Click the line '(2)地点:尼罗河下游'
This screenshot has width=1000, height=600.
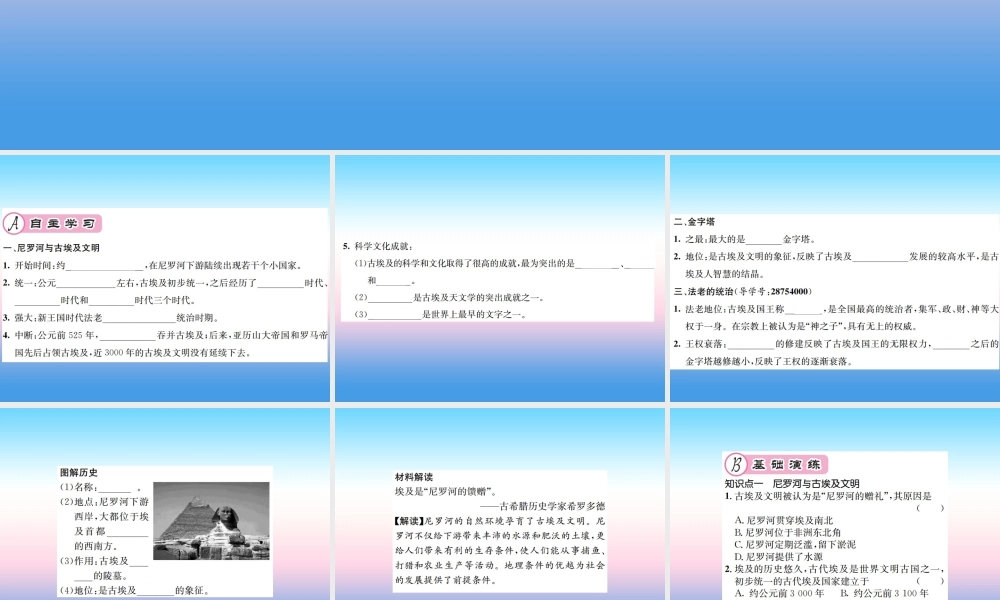104,502
